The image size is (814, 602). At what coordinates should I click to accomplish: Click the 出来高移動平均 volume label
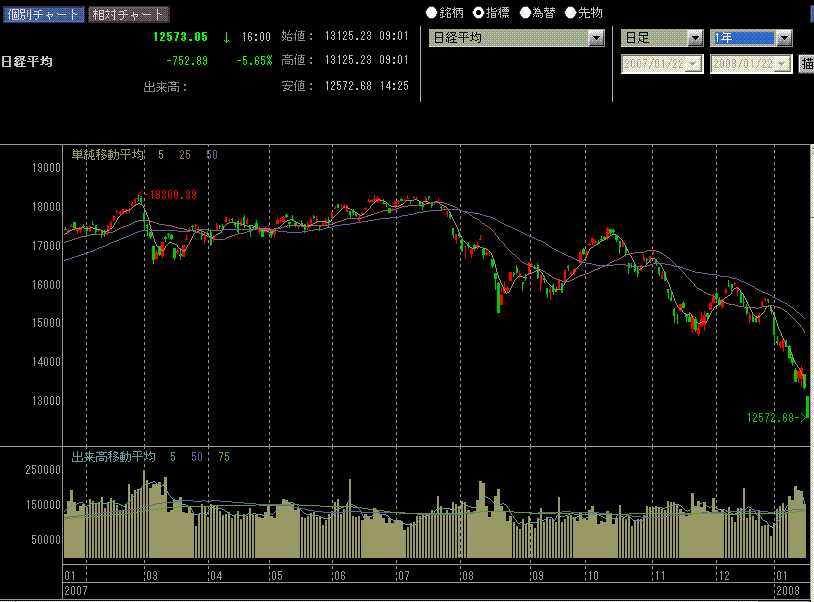pos(113,457)
